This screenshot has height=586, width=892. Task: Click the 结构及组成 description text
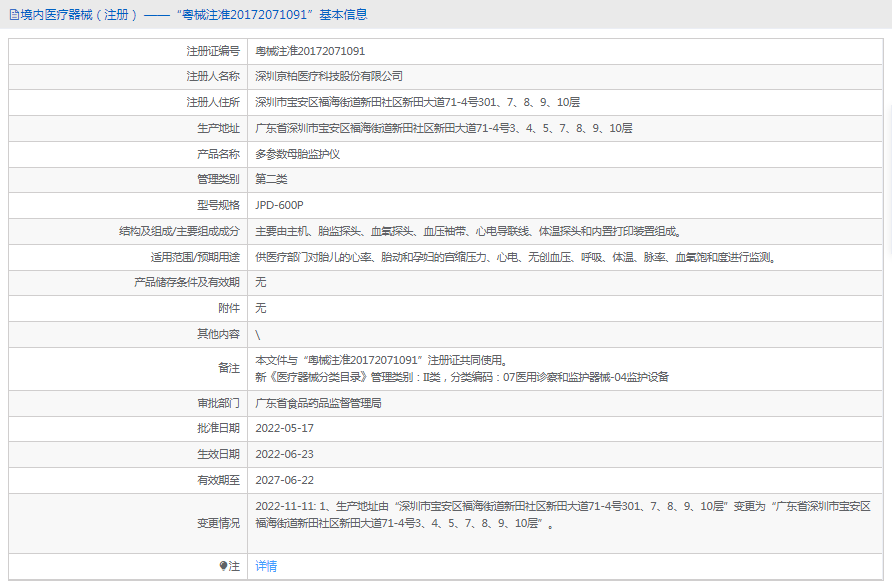tap(469, 232)
